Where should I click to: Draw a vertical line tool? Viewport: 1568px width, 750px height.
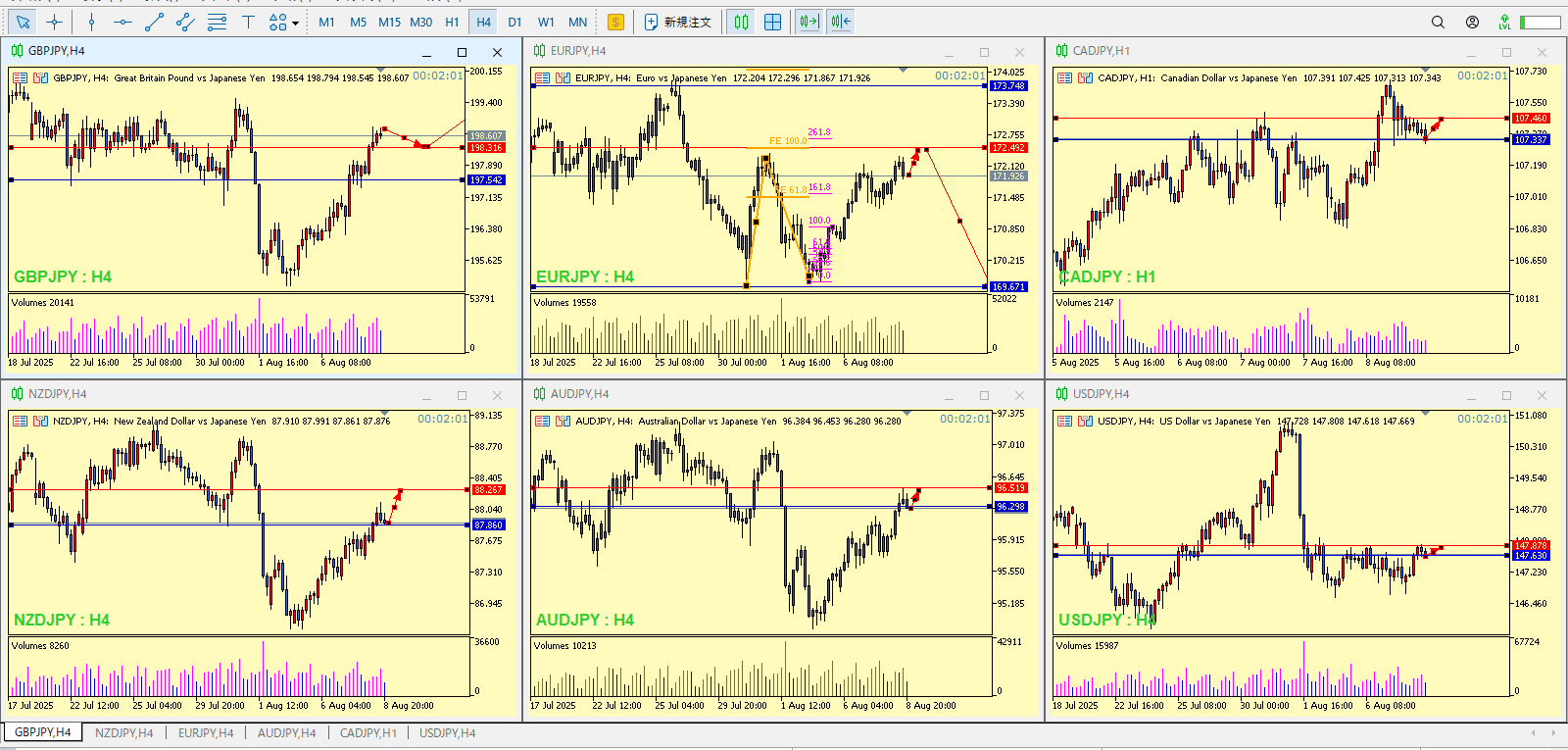tap(91, 22)
